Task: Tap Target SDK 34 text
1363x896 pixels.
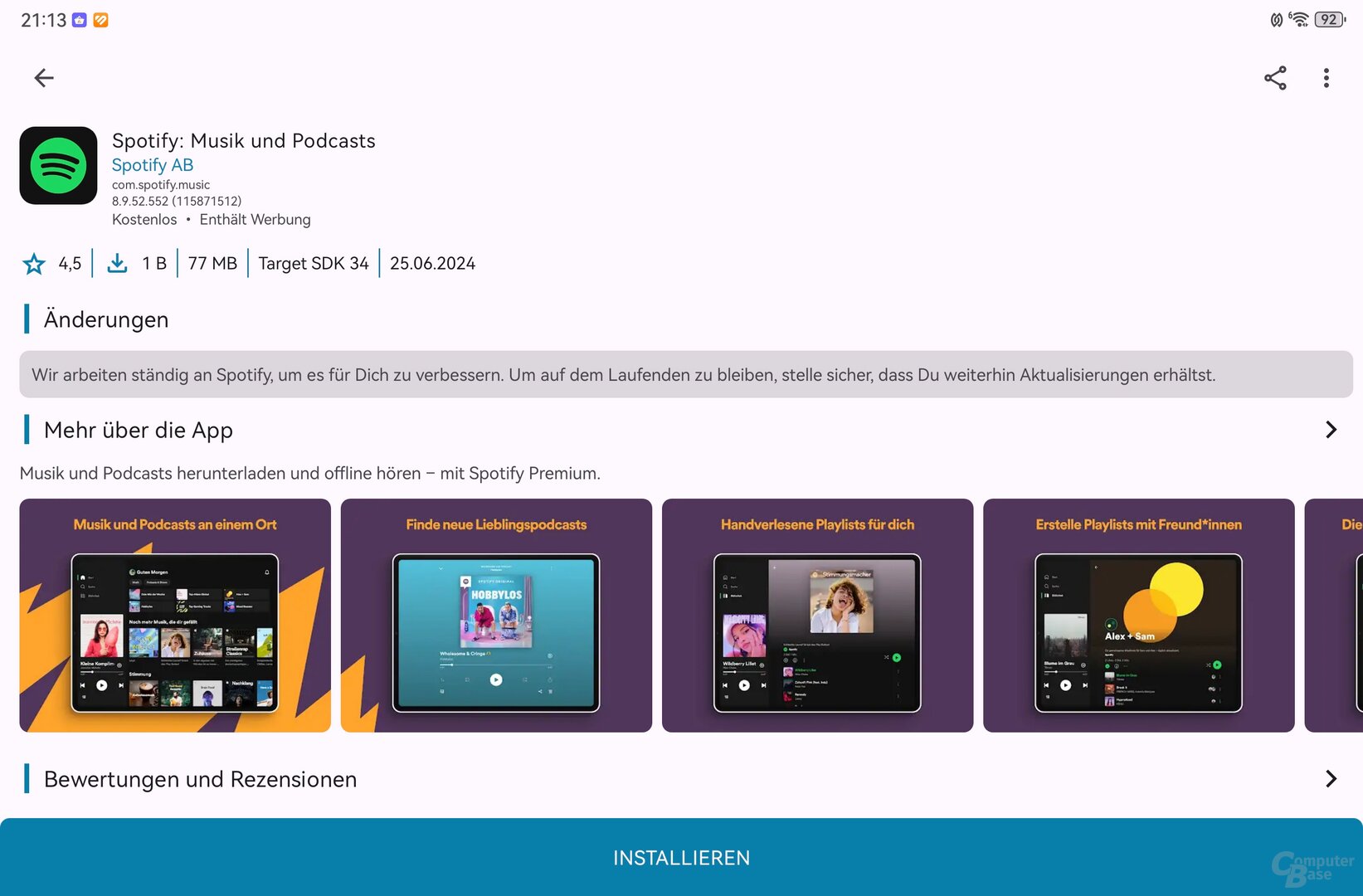Action: pos(314,264)
